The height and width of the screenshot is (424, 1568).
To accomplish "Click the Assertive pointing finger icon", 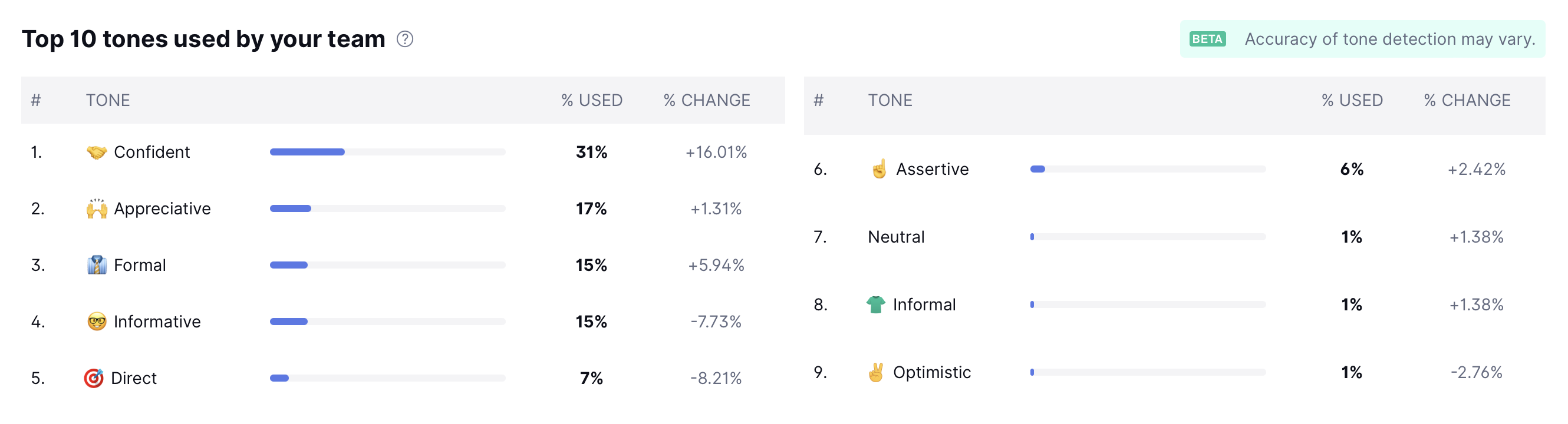I will pos(878,169).
